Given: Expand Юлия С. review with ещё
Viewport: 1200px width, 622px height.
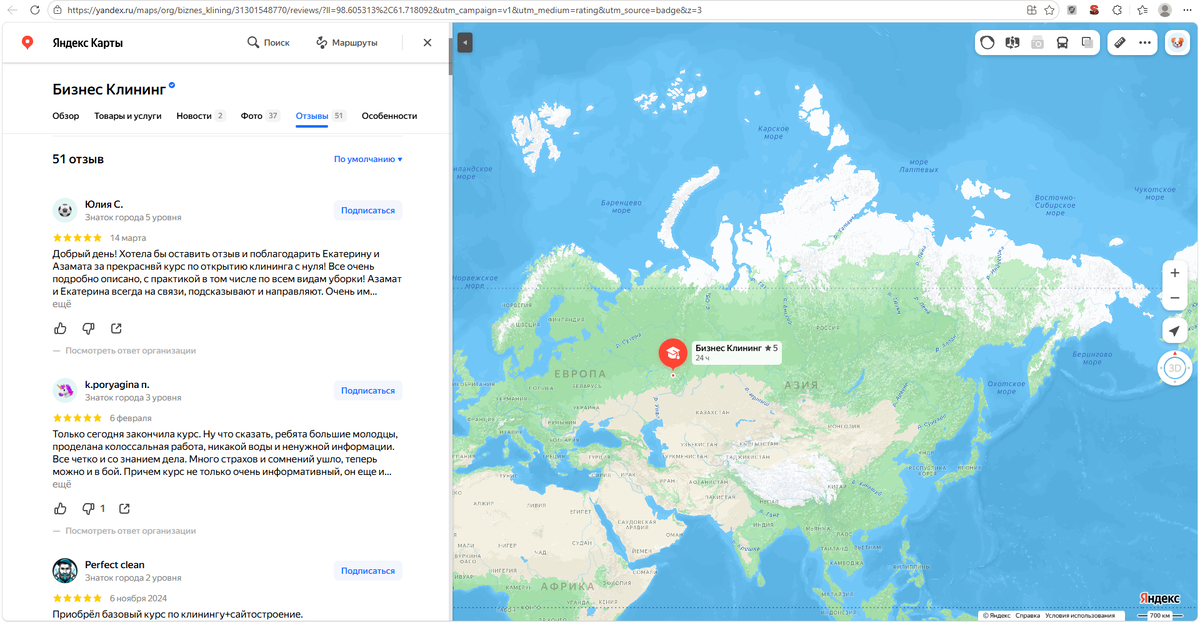Looking at the screenshot, I should coord(62,304).
